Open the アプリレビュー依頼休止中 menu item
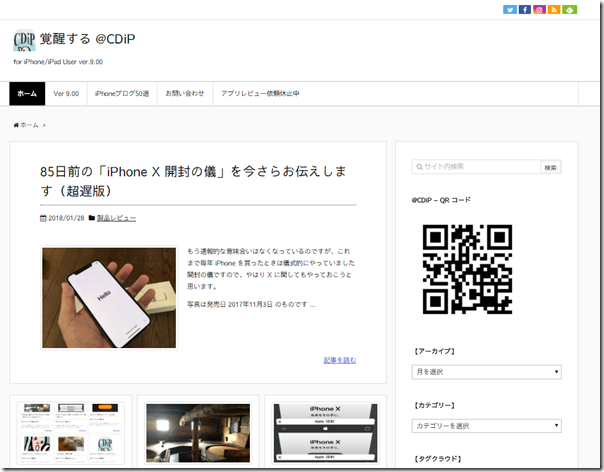Screen dimensions: 604x472 point(260,94)
